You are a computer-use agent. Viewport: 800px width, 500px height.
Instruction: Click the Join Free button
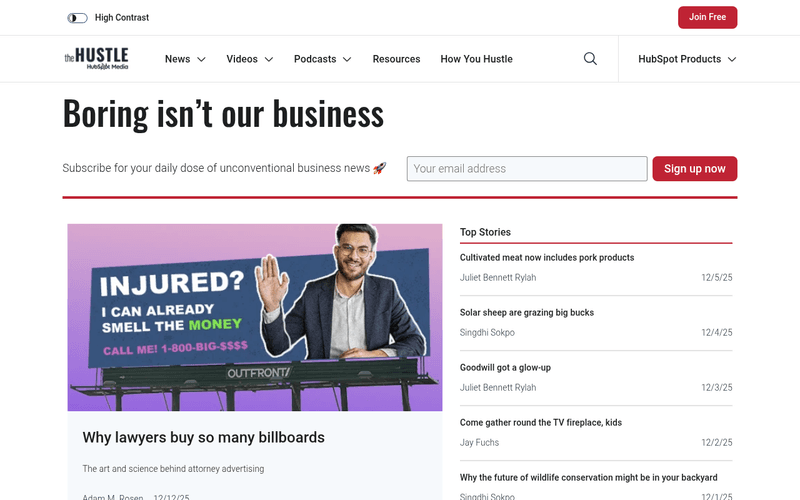(707, 17)
